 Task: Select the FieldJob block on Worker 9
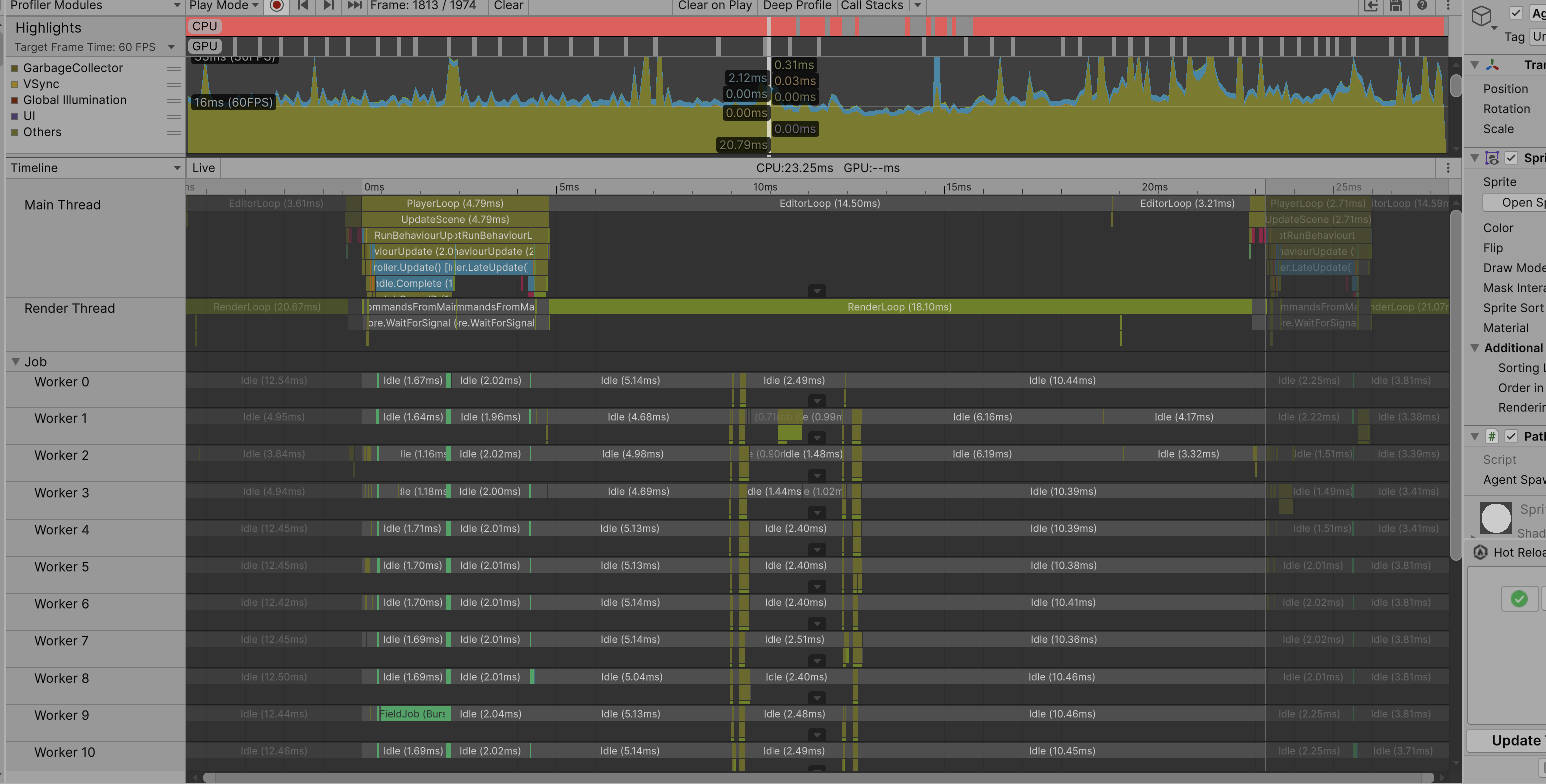click(x=414, y=713)
